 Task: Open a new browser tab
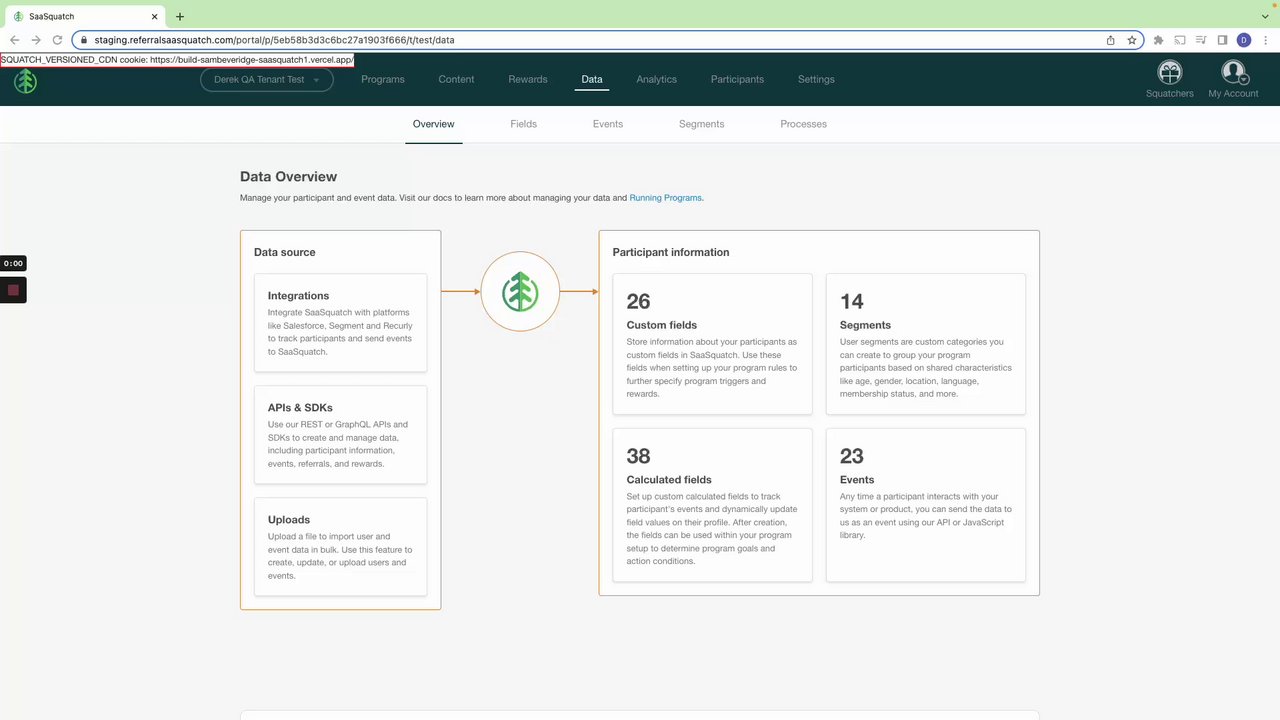coord(180,16)
